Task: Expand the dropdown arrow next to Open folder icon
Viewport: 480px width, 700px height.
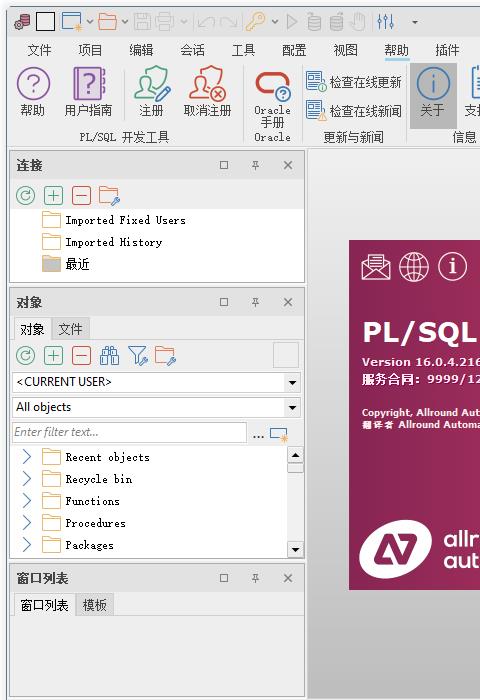Action: [125, 21]
